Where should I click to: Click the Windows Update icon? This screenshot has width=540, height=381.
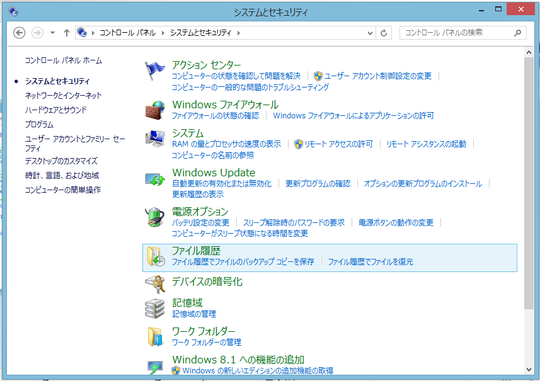(155, 179)
